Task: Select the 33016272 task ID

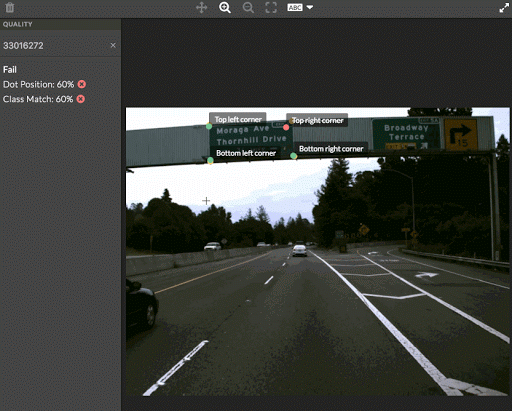Action: click(23, 46)
